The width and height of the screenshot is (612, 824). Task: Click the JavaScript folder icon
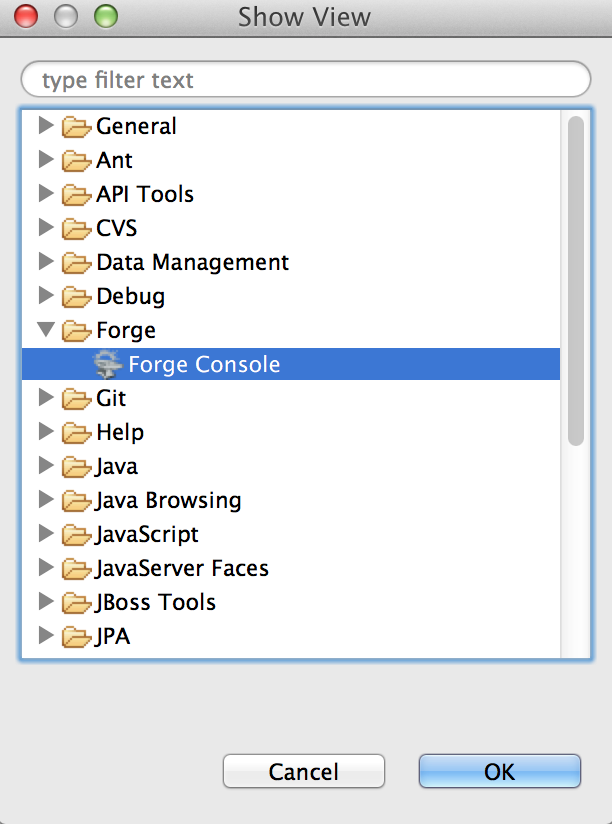coord(76,535)
